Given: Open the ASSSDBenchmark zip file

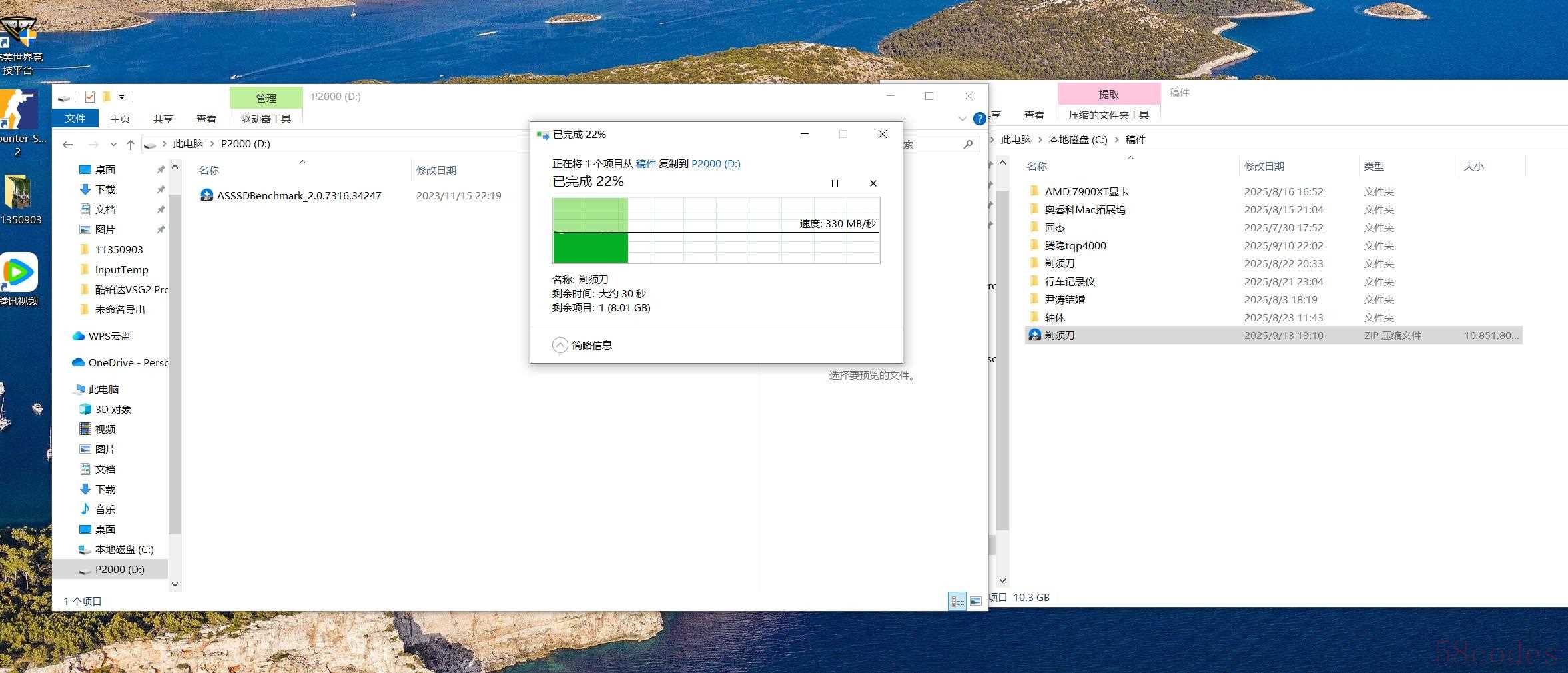Looking at the screenshot, I should pos(298,195).
